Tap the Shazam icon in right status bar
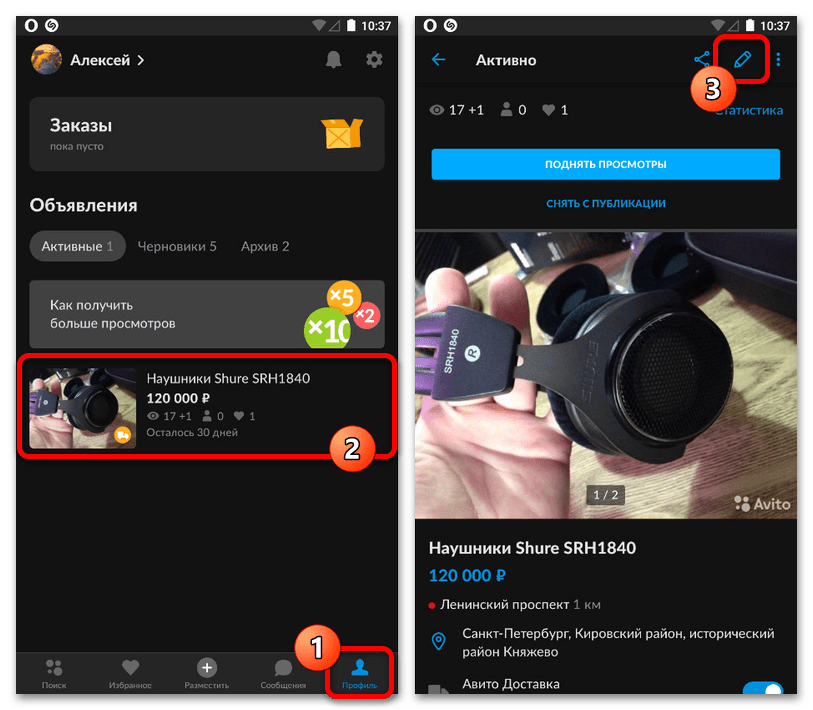Image resolution: width=813 pixels, height=710 pixels. [451, 25]
